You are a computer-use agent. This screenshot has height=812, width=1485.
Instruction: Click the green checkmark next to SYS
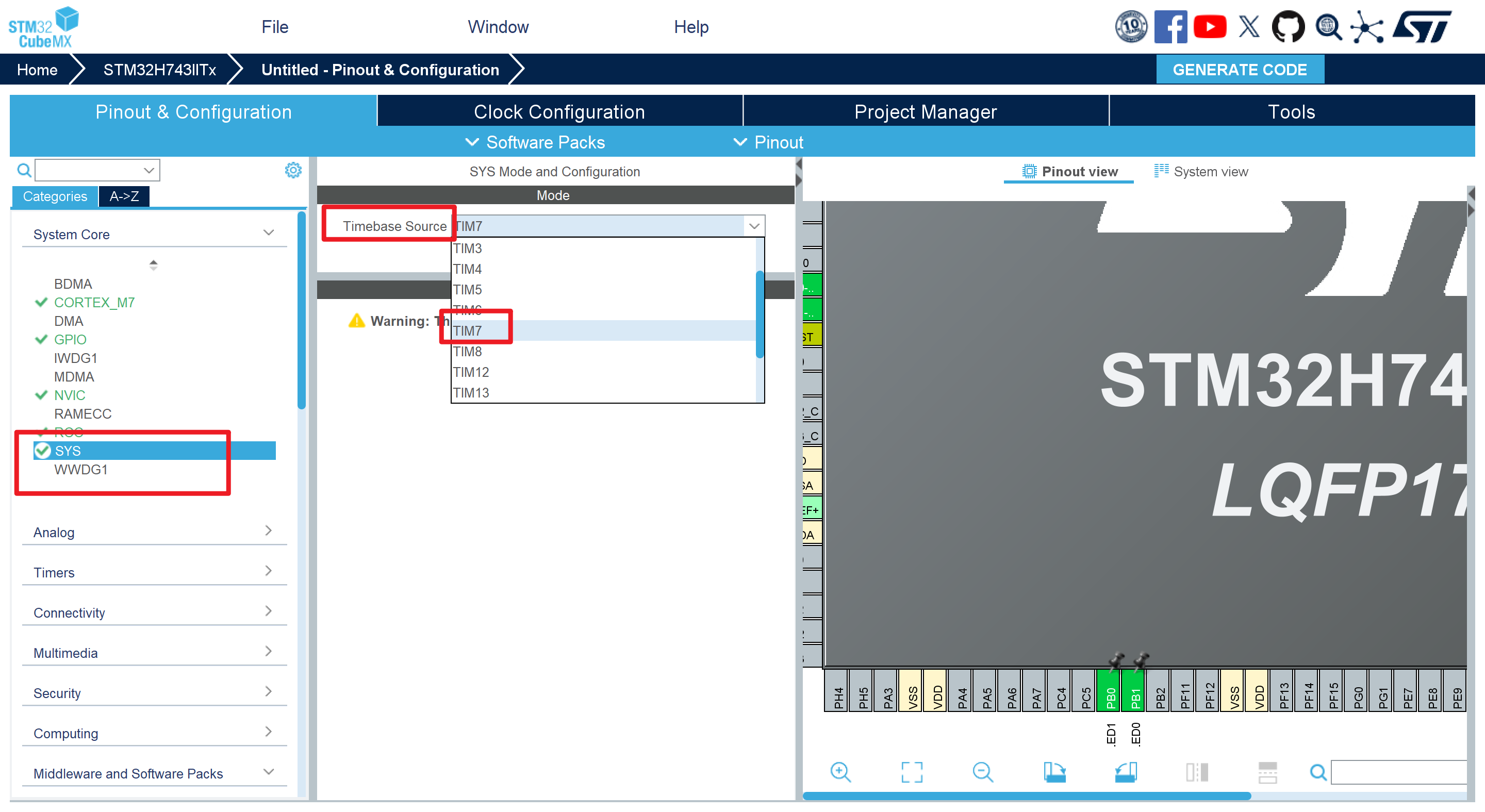pyautogui.click(x=42, y=451)
